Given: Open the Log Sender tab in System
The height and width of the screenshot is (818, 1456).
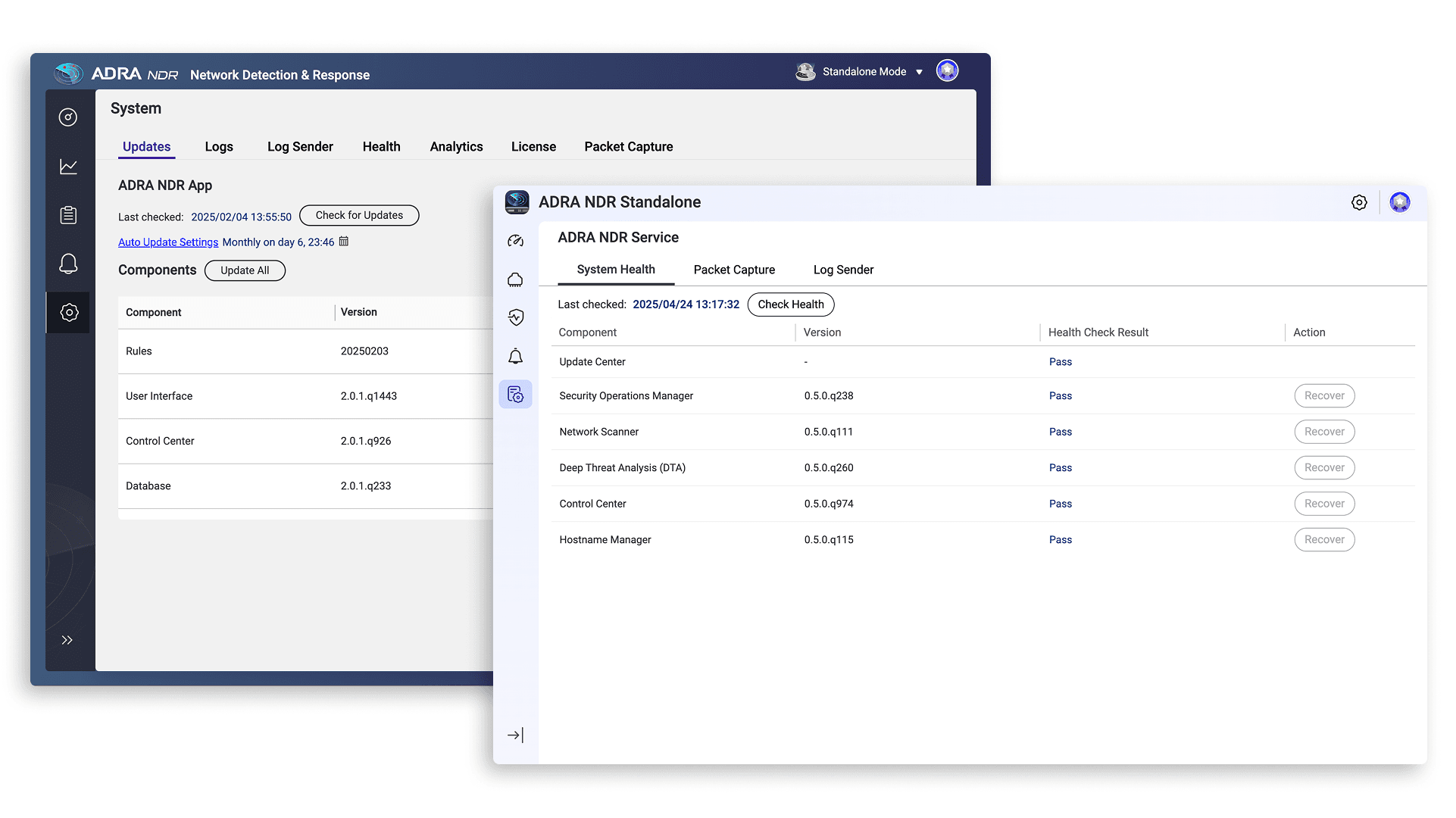Looking at the screenshot, I should point(300,147).
